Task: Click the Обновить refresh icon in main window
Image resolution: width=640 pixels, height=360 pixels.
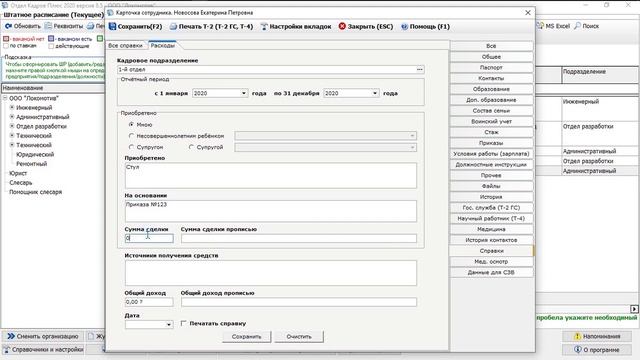Action: 8,26
